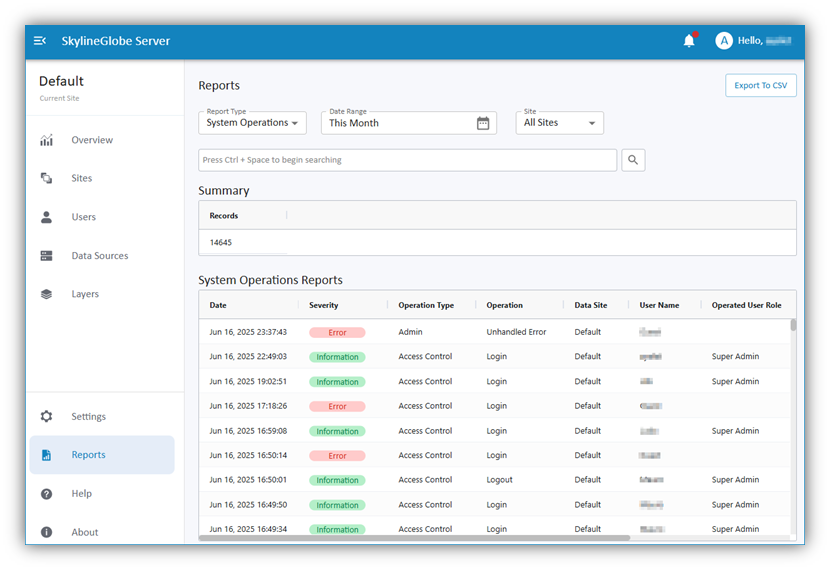Click the Layers stack icon
The image size is (830, 570).
point(47,294)
